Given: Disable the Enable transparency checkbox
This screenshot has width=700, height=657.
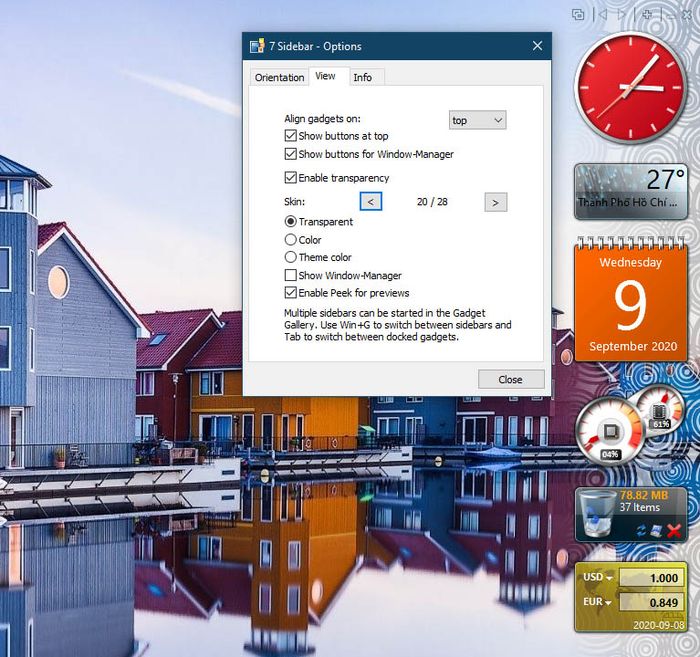Looking at the screenshot, I should (x=291, y=177).
